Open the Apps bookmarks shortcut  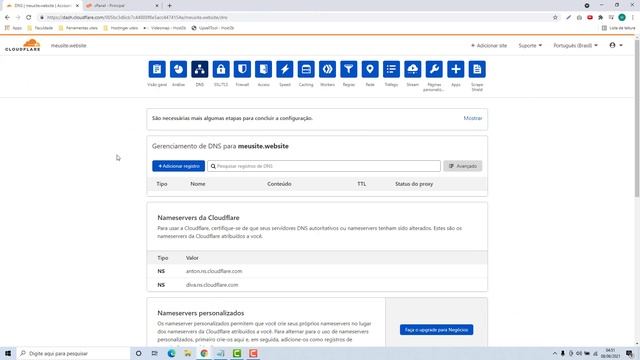[13, 28]
